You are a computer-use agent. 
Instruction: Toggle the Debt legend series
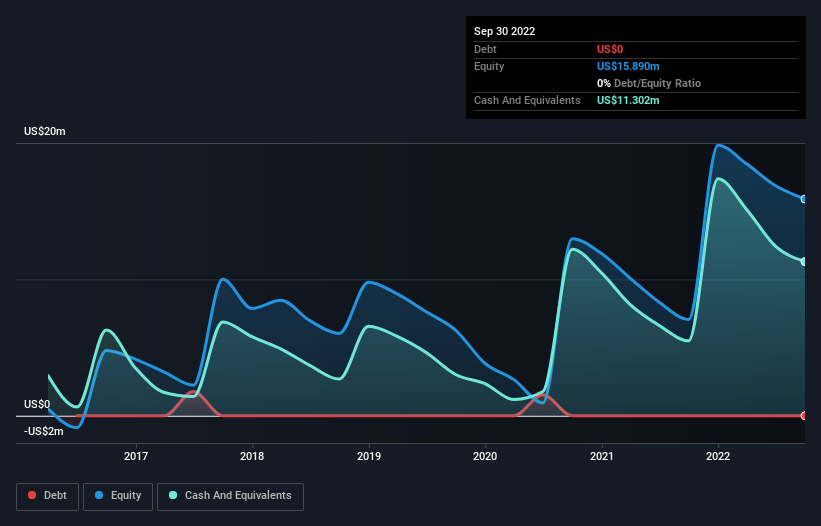point(47,496)
